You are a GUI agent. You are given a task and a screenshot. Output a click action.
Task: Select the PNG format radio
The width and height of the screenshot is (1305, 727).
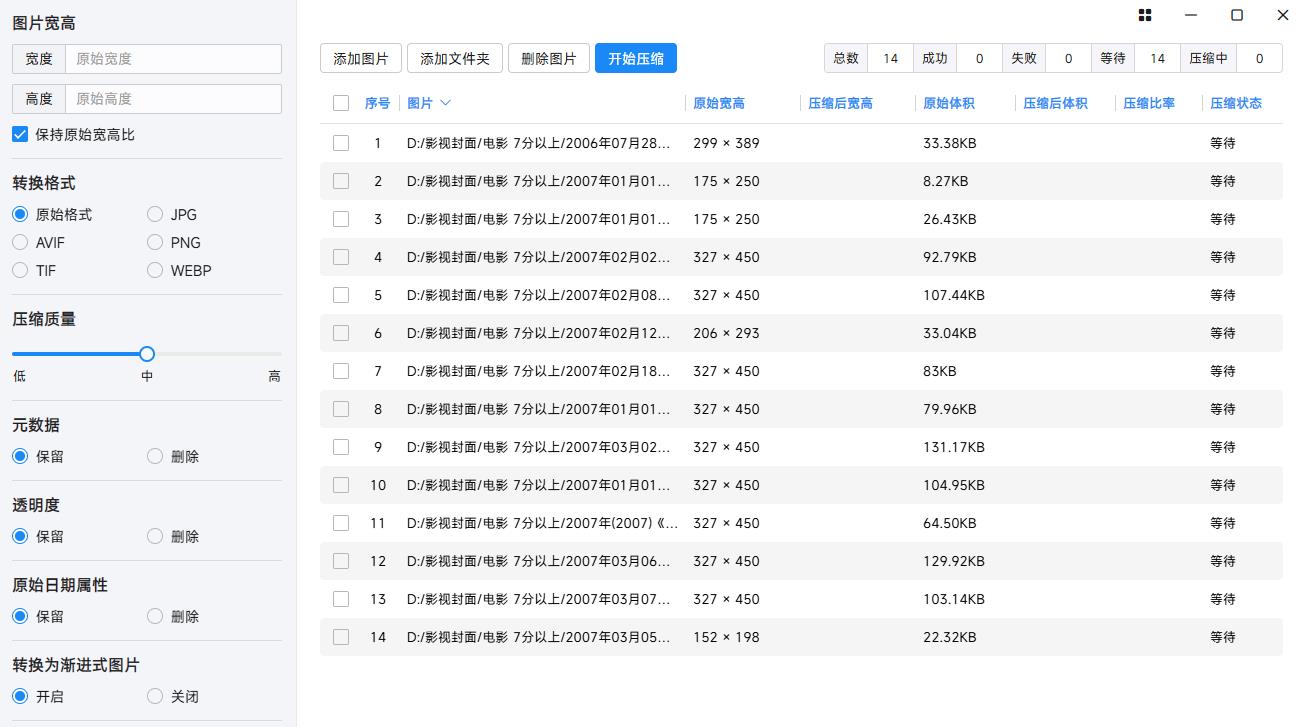(155, 242)
